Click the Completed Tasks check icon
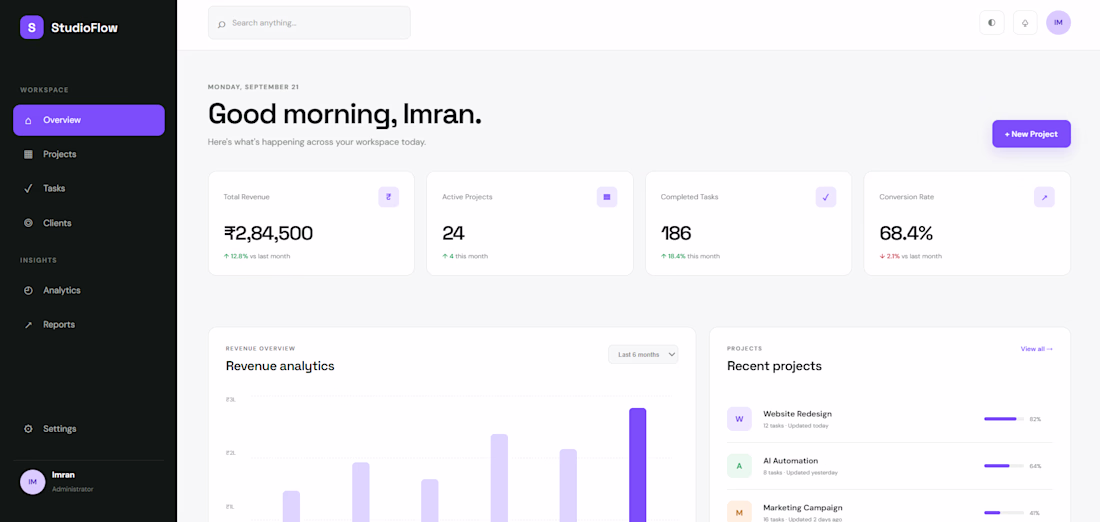The height and width of the screenshot is (522, 1100). (826, 197)
